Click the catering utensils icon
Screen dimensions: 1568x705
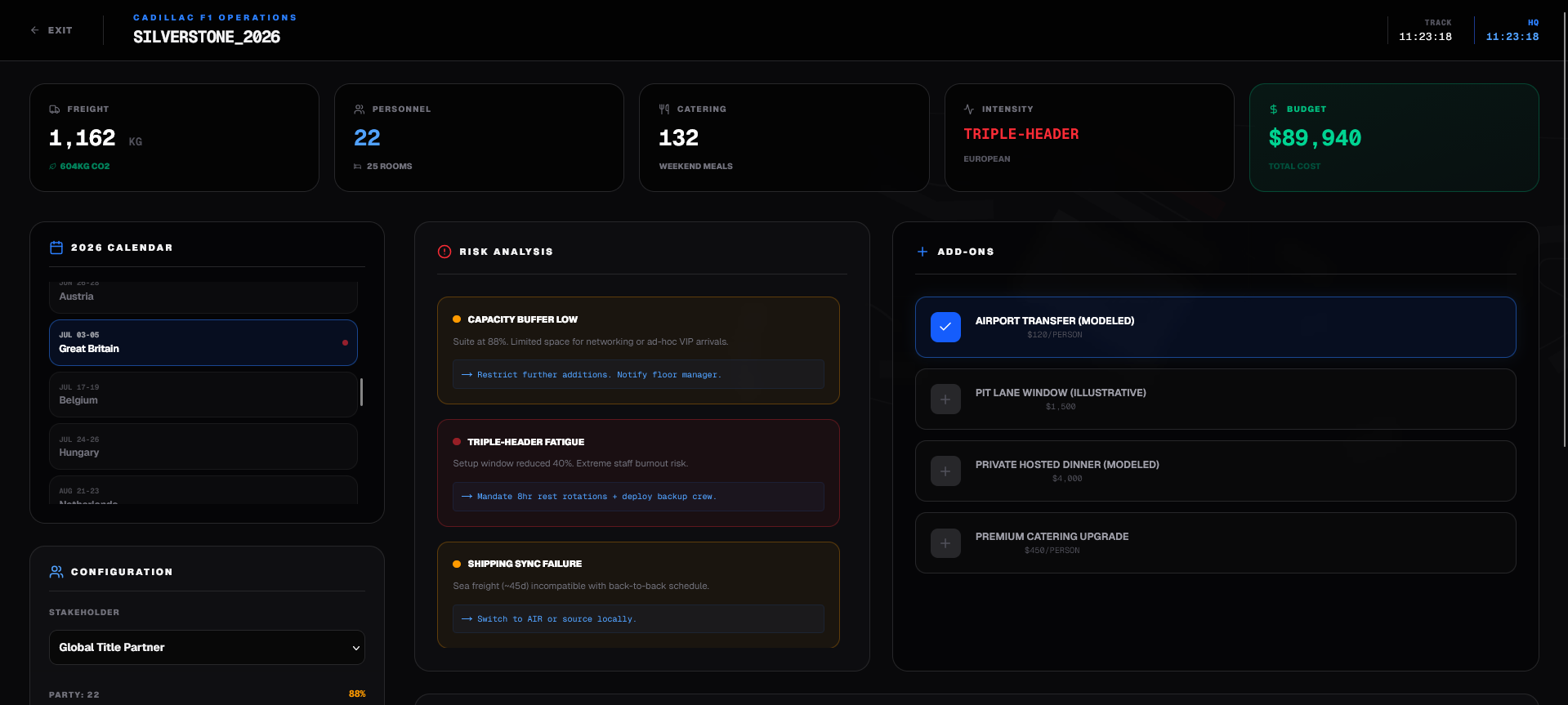(664, 109)
